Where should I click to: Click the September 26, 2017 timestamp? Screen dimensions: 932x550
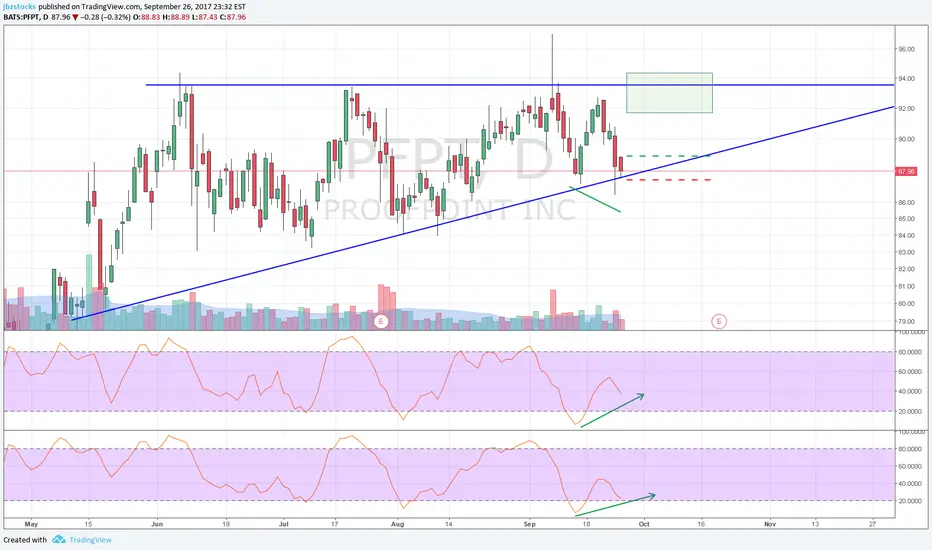coord(196,7)
